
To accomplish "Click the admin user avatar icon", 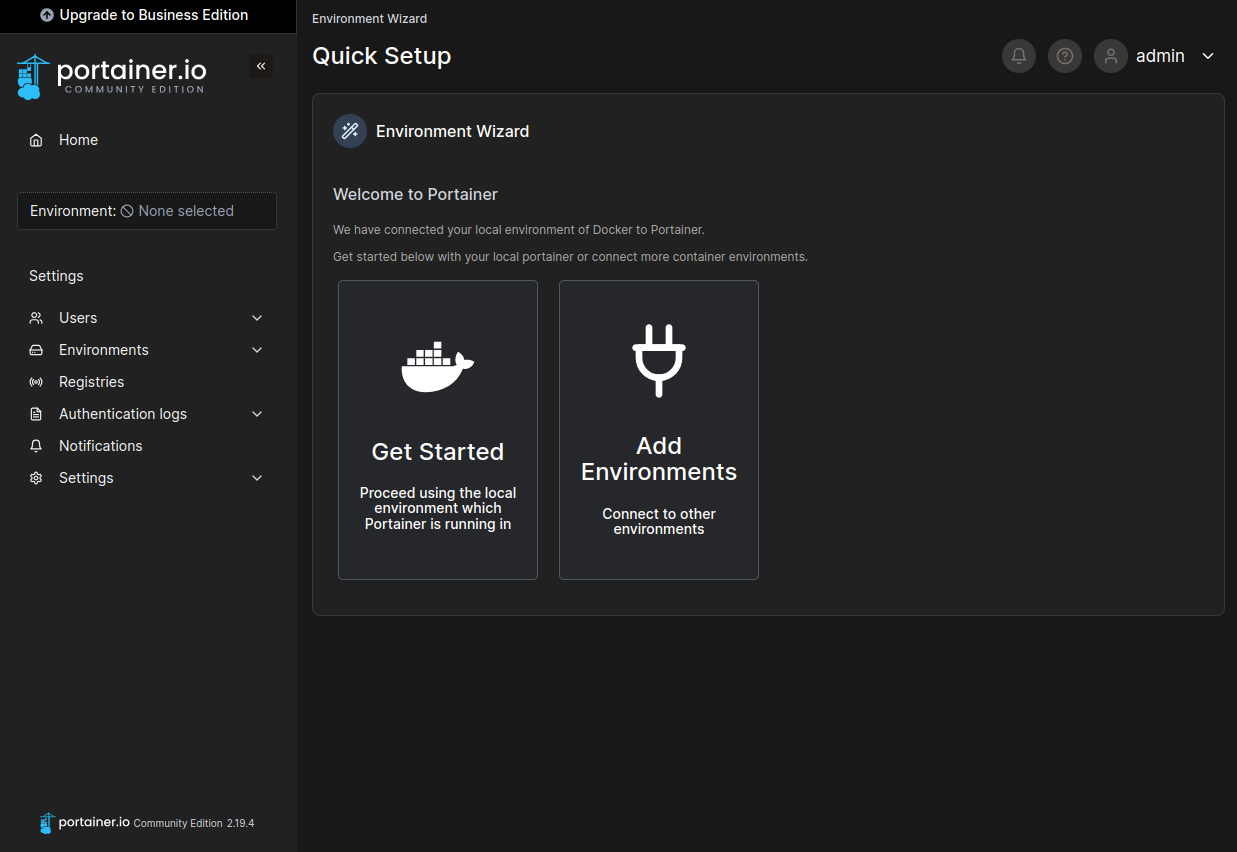I will coord(1111,56).
